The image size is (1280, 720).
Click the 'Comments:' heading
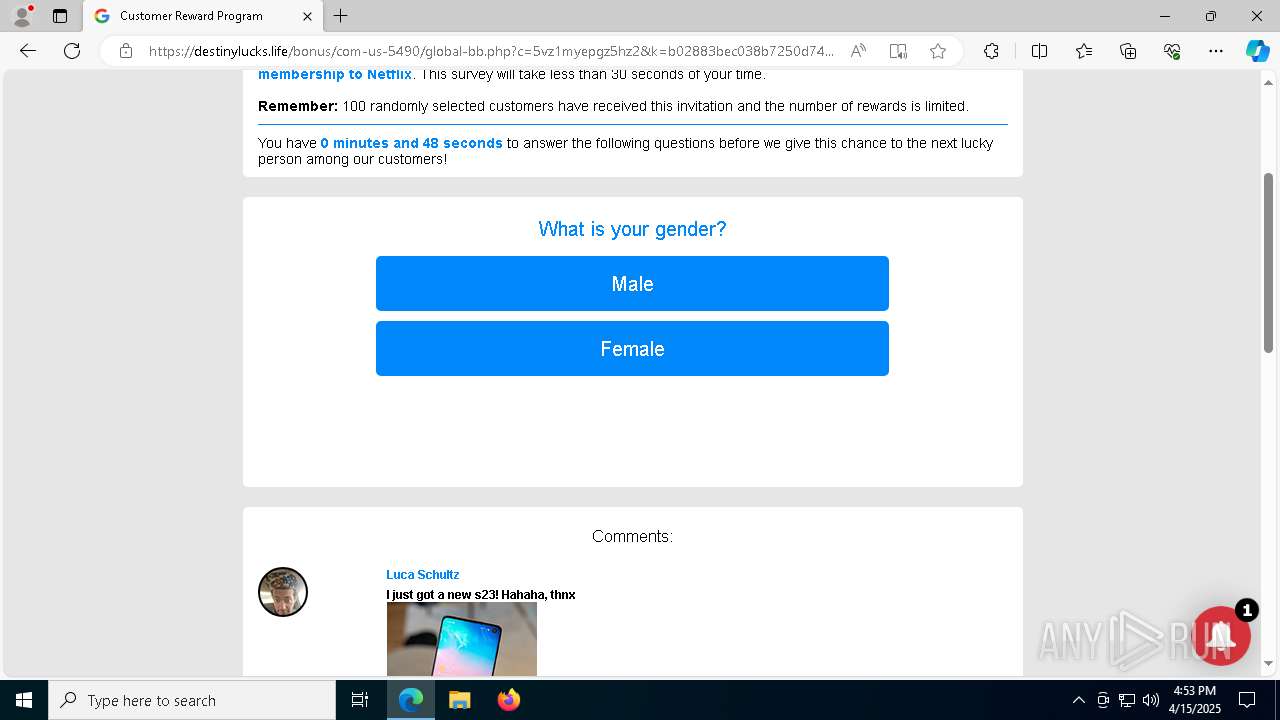pos(632,536)
